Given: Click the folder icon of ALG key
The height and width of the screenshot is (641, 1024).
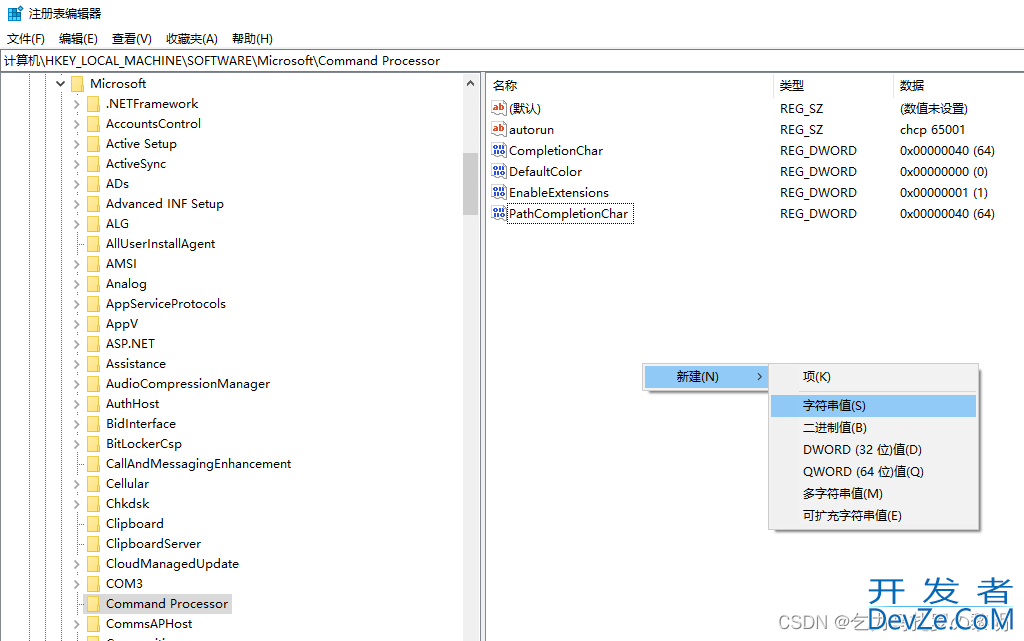Looking at the screenshot, I should [x=93, y=224].
